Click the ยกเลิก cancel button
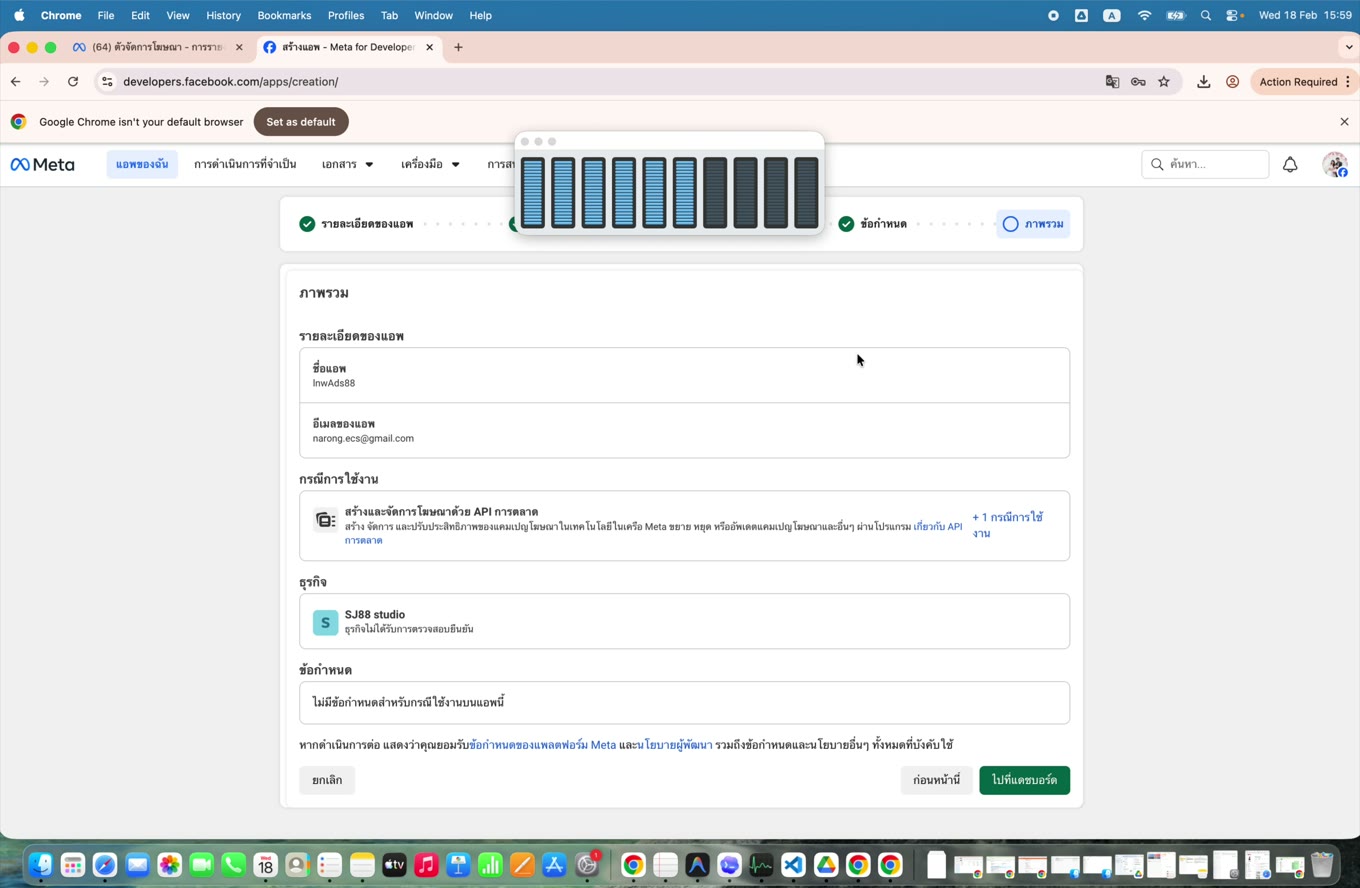This screenshot has height=888, width=1360. tap(327, 780)
